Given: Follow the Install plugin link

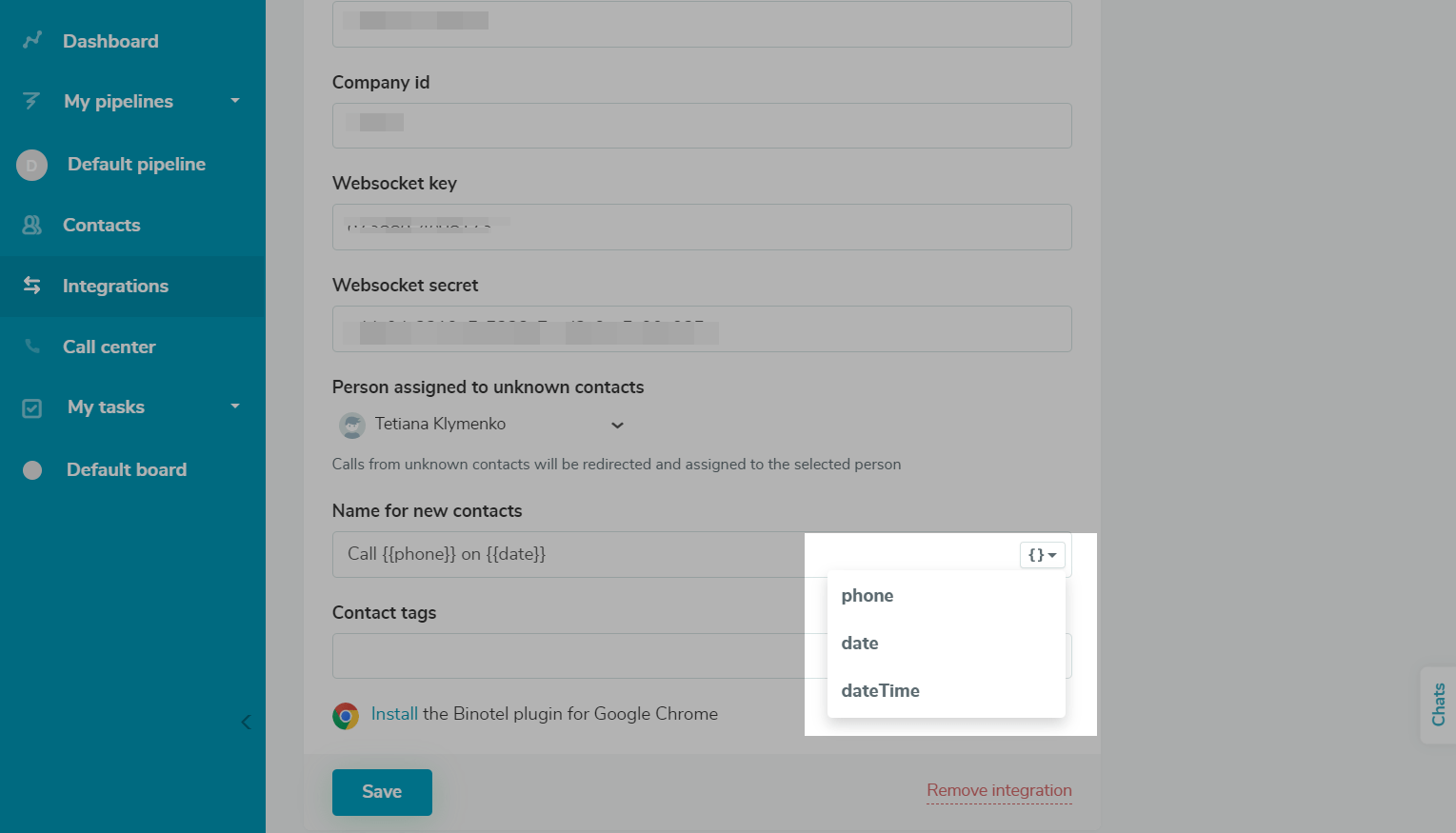Looking at the screenshot, I should tap(394, 714).
